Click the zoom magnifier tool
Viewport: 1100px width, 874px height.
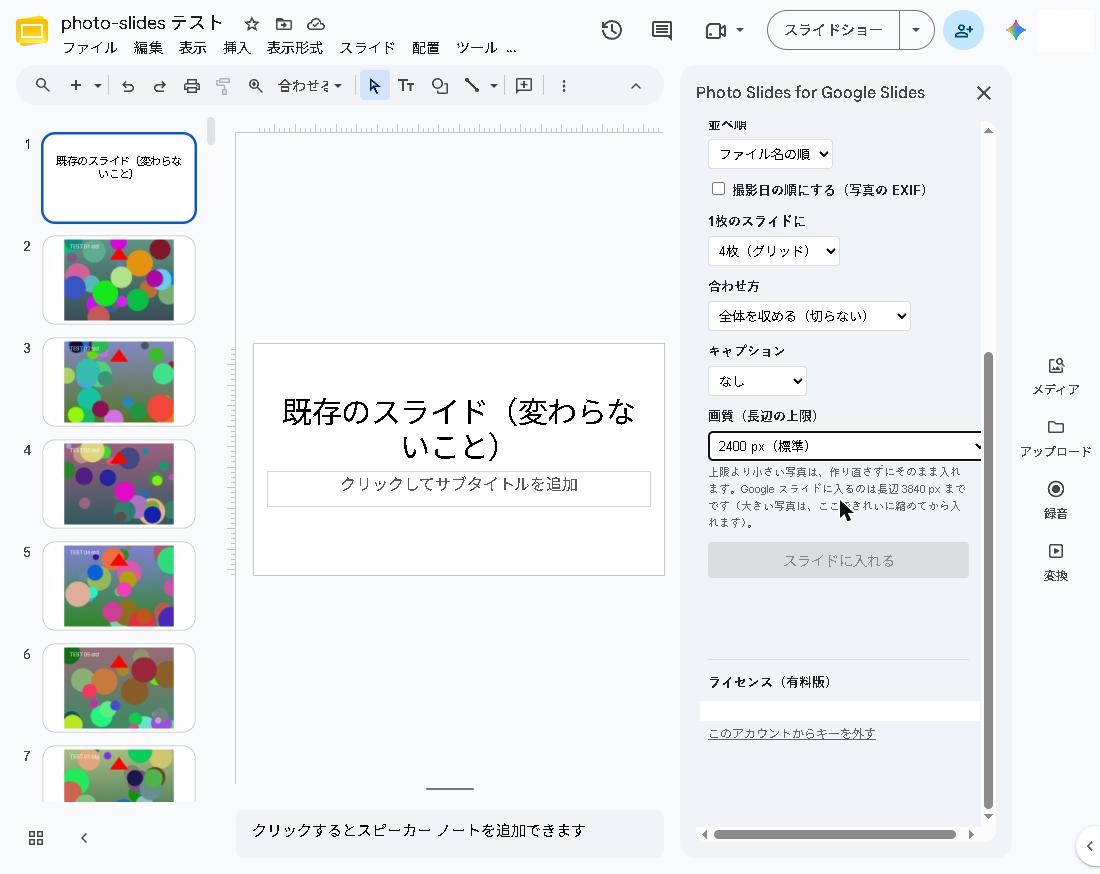click(255, 86)
